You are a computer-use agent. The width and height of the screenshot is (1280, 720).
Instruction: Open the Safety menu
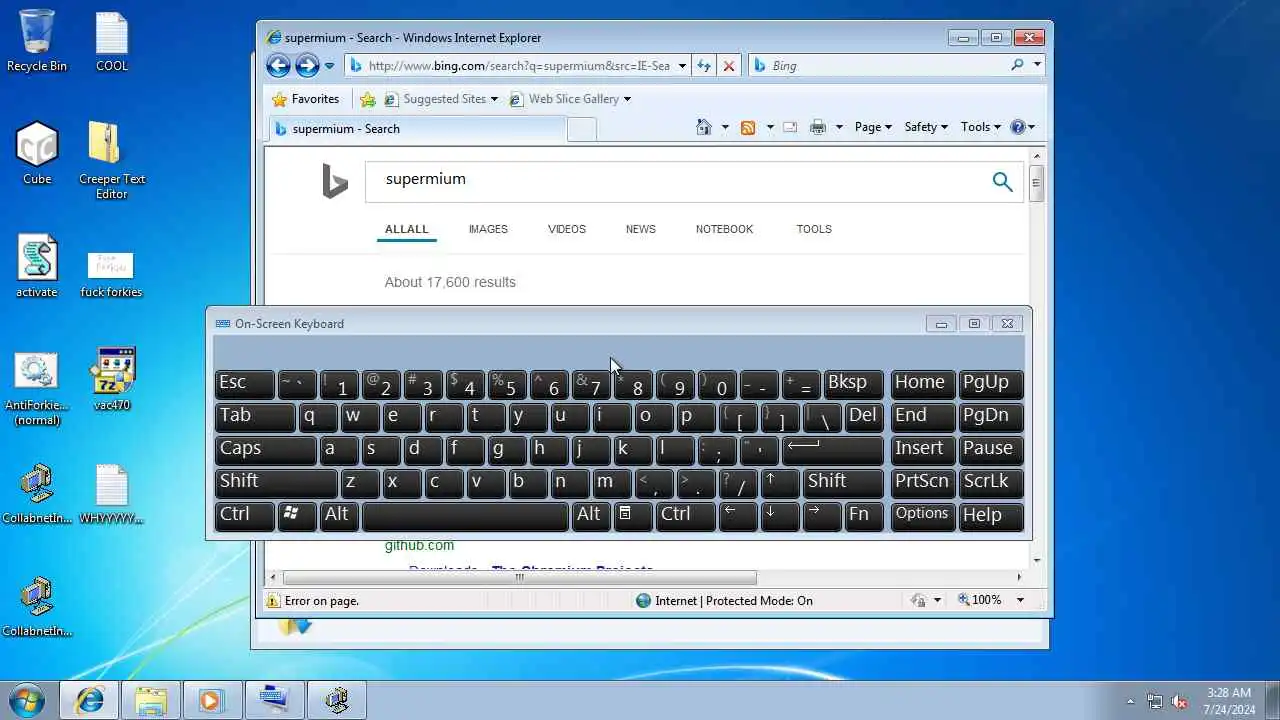[926, 127]
